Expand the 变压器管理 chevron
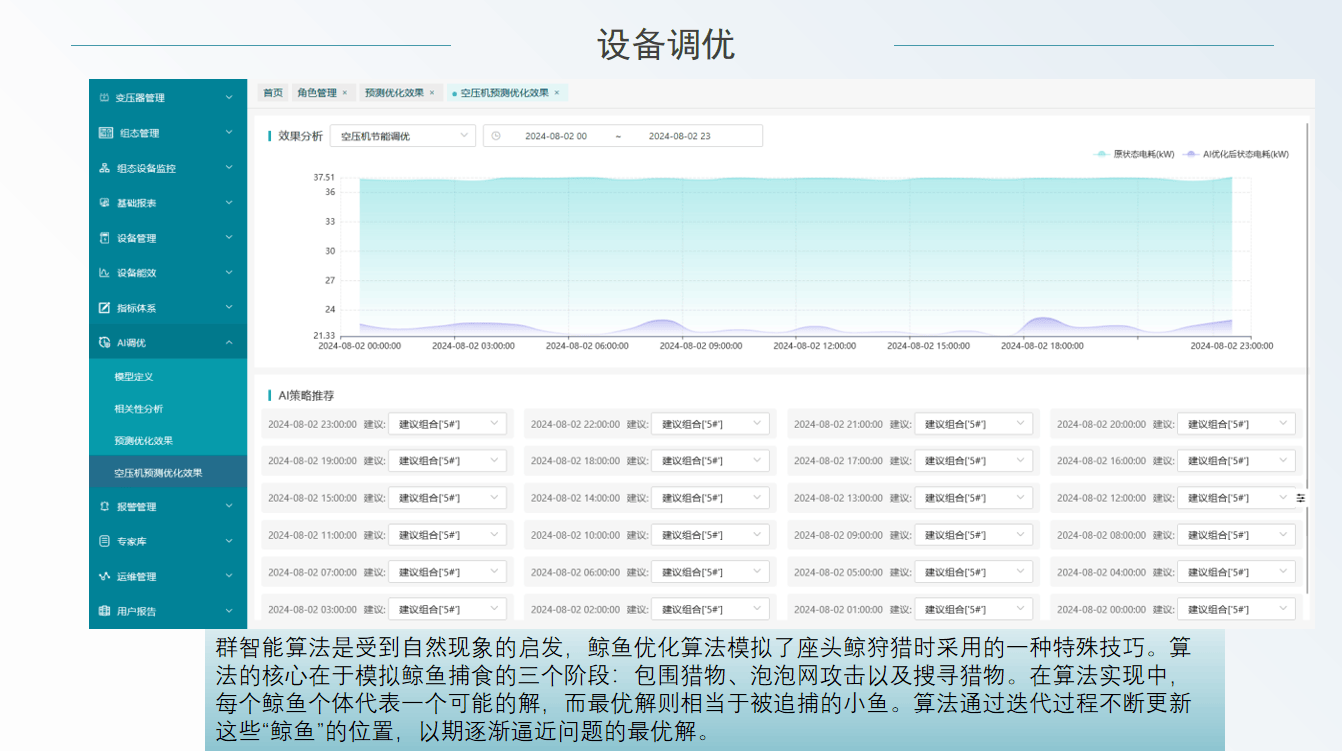Image resolution: width=1342 pixels, height=751 pixels. [229, 98]
